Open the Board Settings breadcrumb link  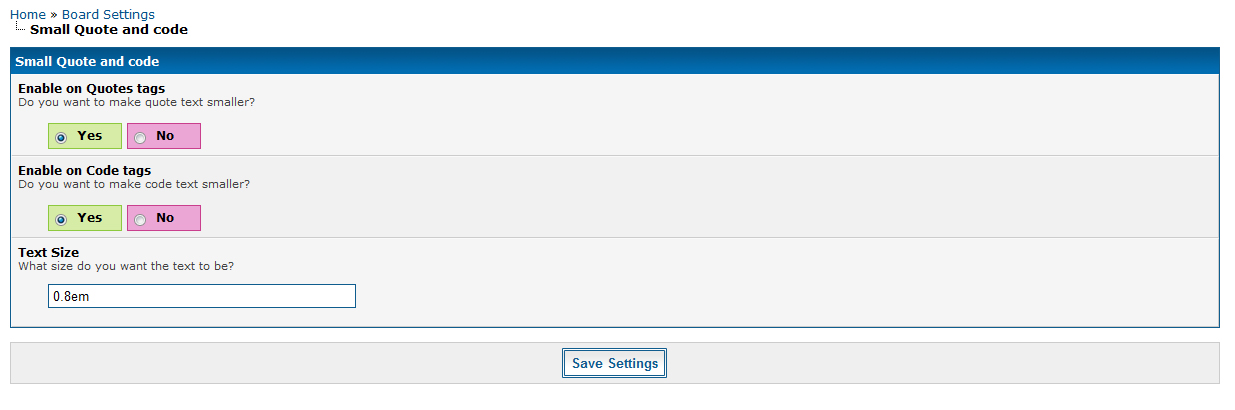(108, 14)
